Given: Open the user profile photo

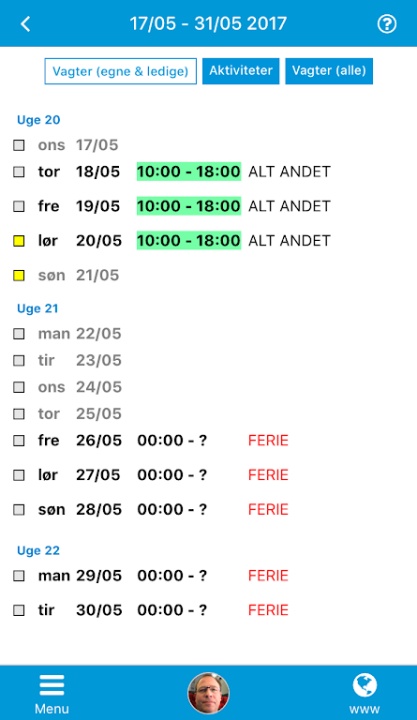Looking at the screenshot, I should pyautogui.click(x=208, y=693).
